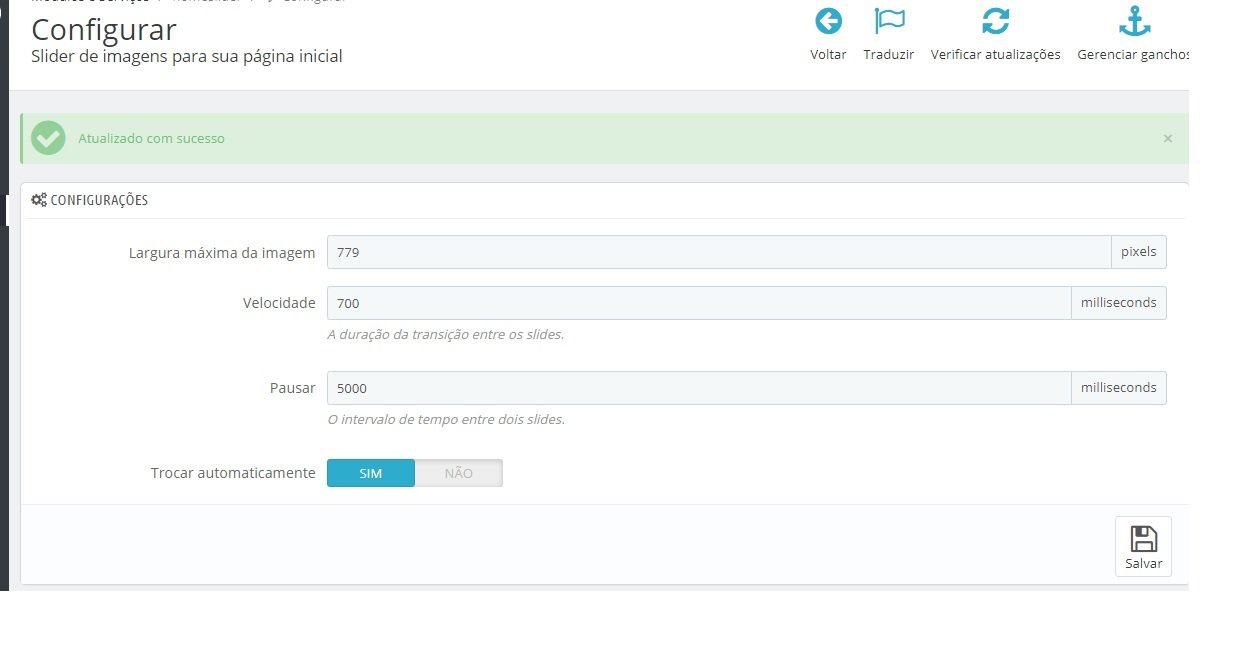Viewport: 1251px width, 660px height.
Task: Set Trocar automaticamente to SIM
Action: (371, 473)
